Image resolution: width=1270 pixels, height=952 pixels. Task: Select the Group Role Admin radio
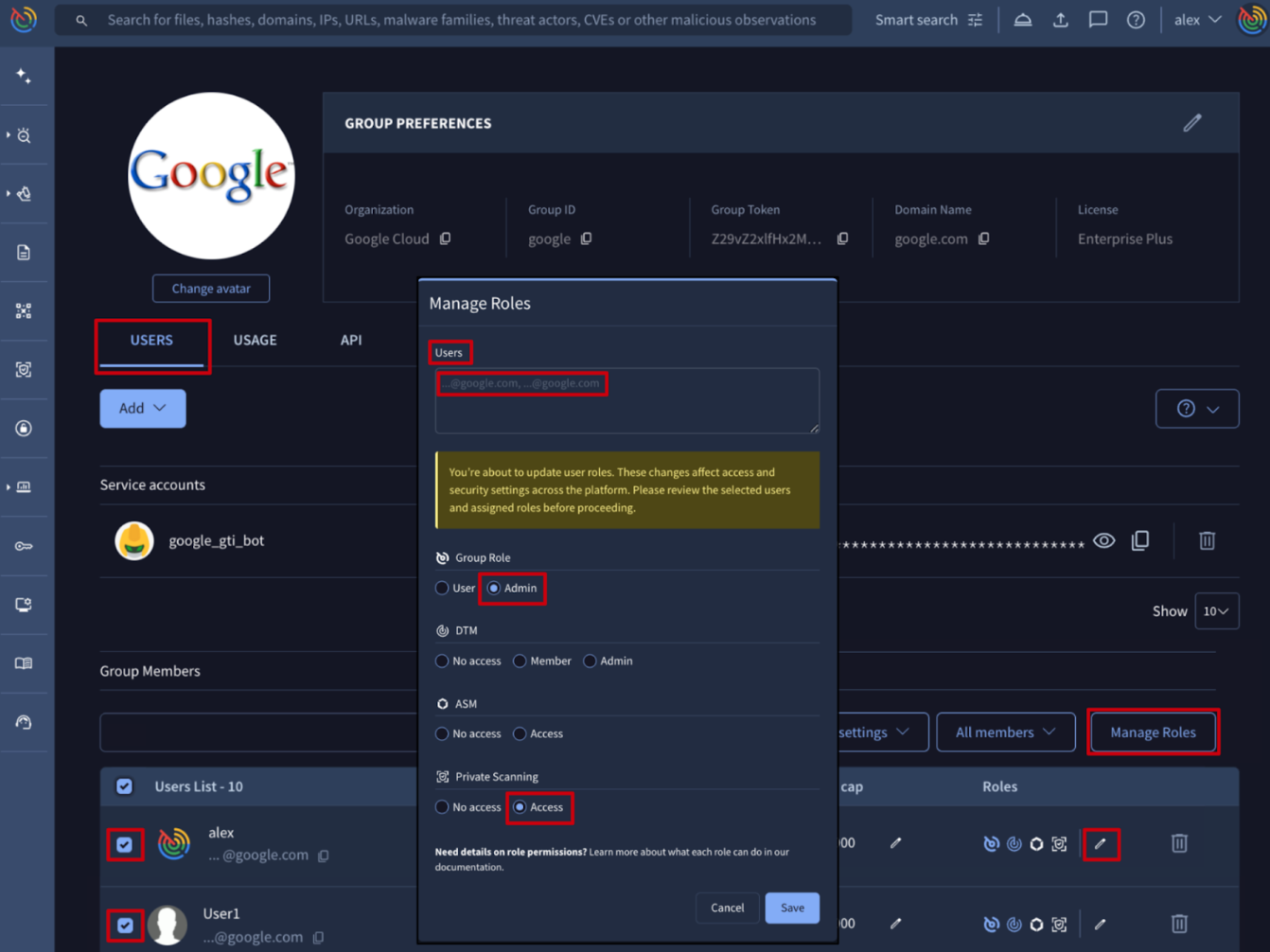494,589
